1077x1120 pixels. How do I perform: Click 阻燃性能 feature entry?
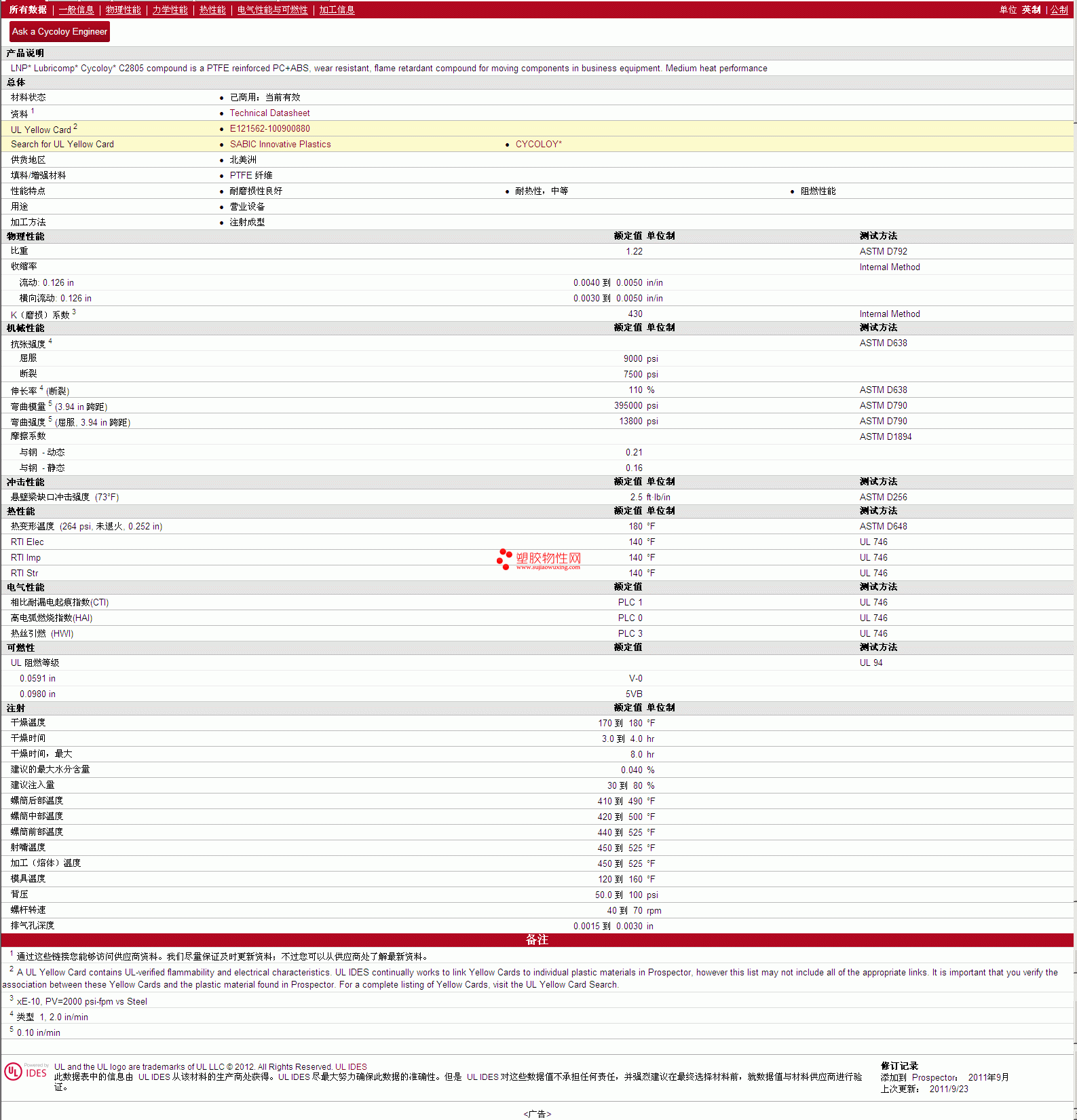point(818,191)
